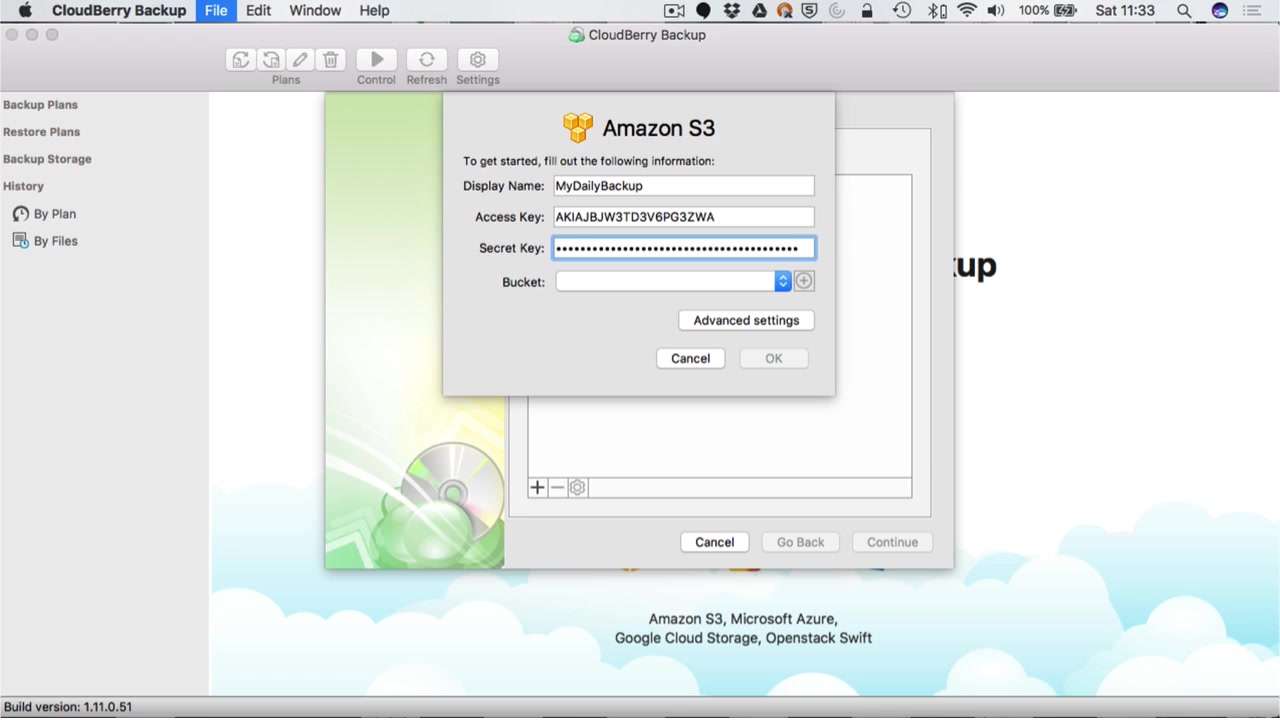Open the Notification Center list icon
Screen dimensions: 1280x720
tap(1254, 11)
